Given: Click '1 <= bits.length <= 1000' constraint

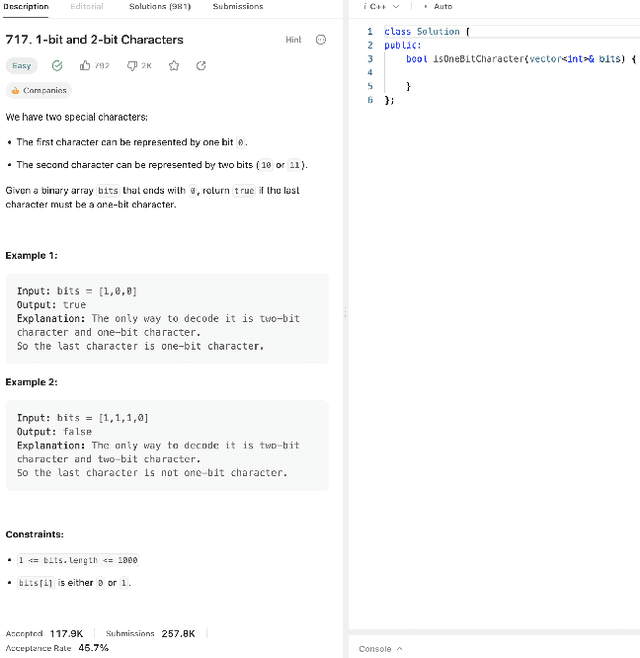Looking at the screenshot, I should click(x=78, y=560).
